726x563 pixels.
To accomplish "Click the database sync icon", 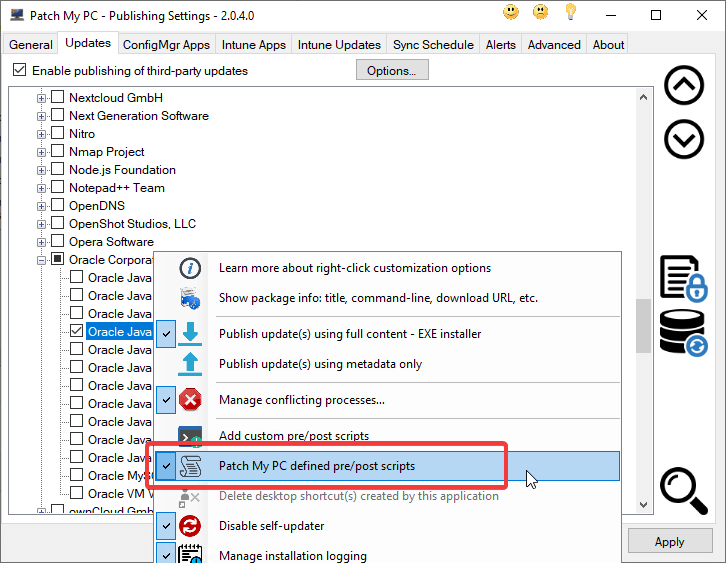I will pos(683,333).
